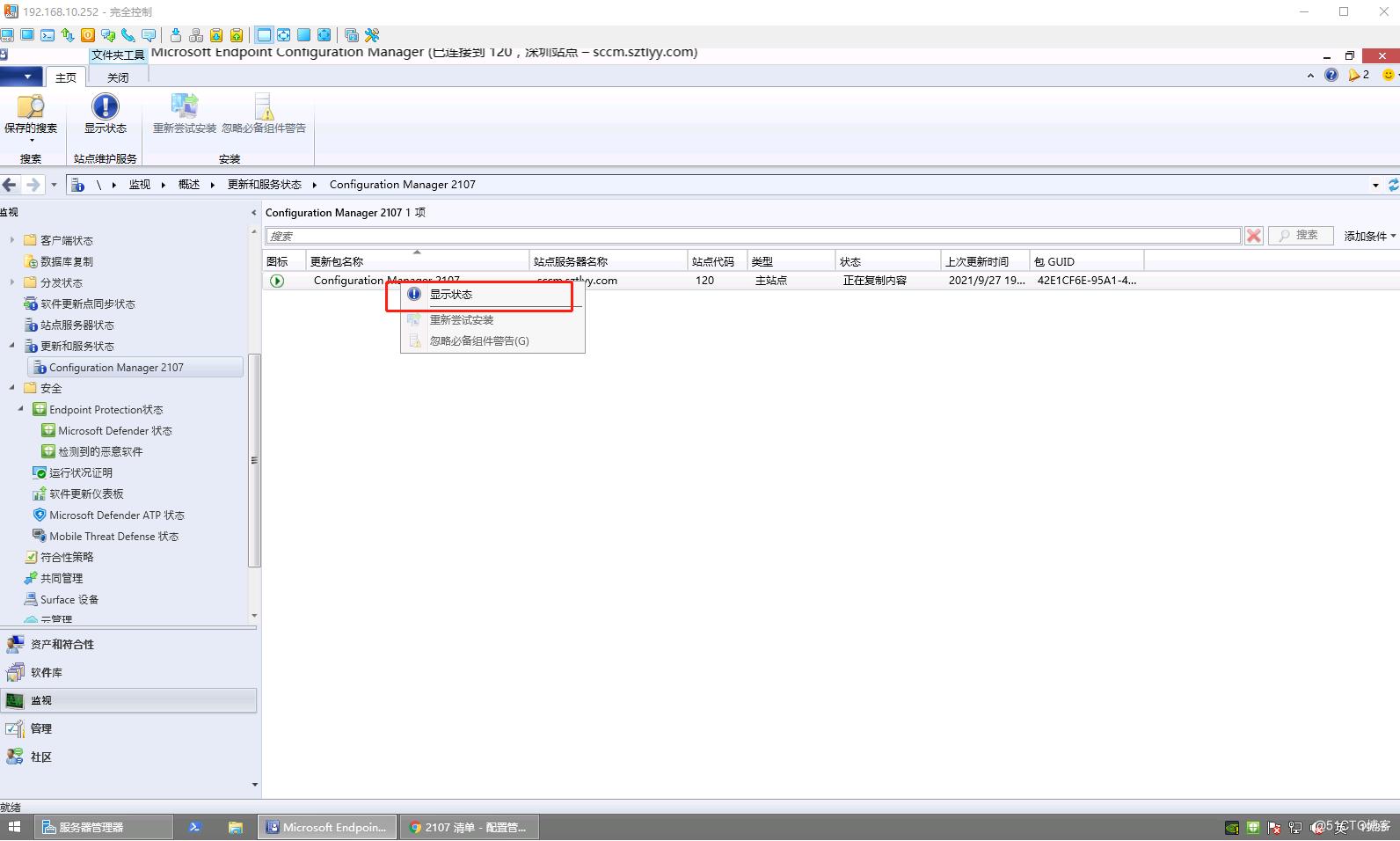1400x841 pixels.
Task: Click the 忽略必备组件警告 ribbon icon
Action: pos(264,106)
